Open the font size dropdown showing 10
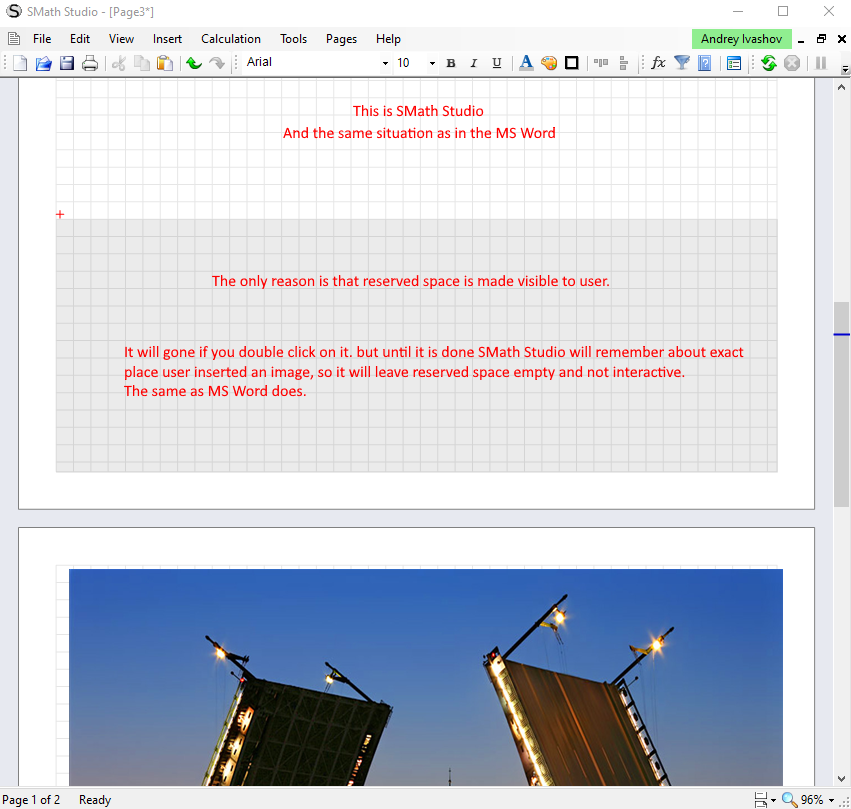 click(x=432, y=63)
